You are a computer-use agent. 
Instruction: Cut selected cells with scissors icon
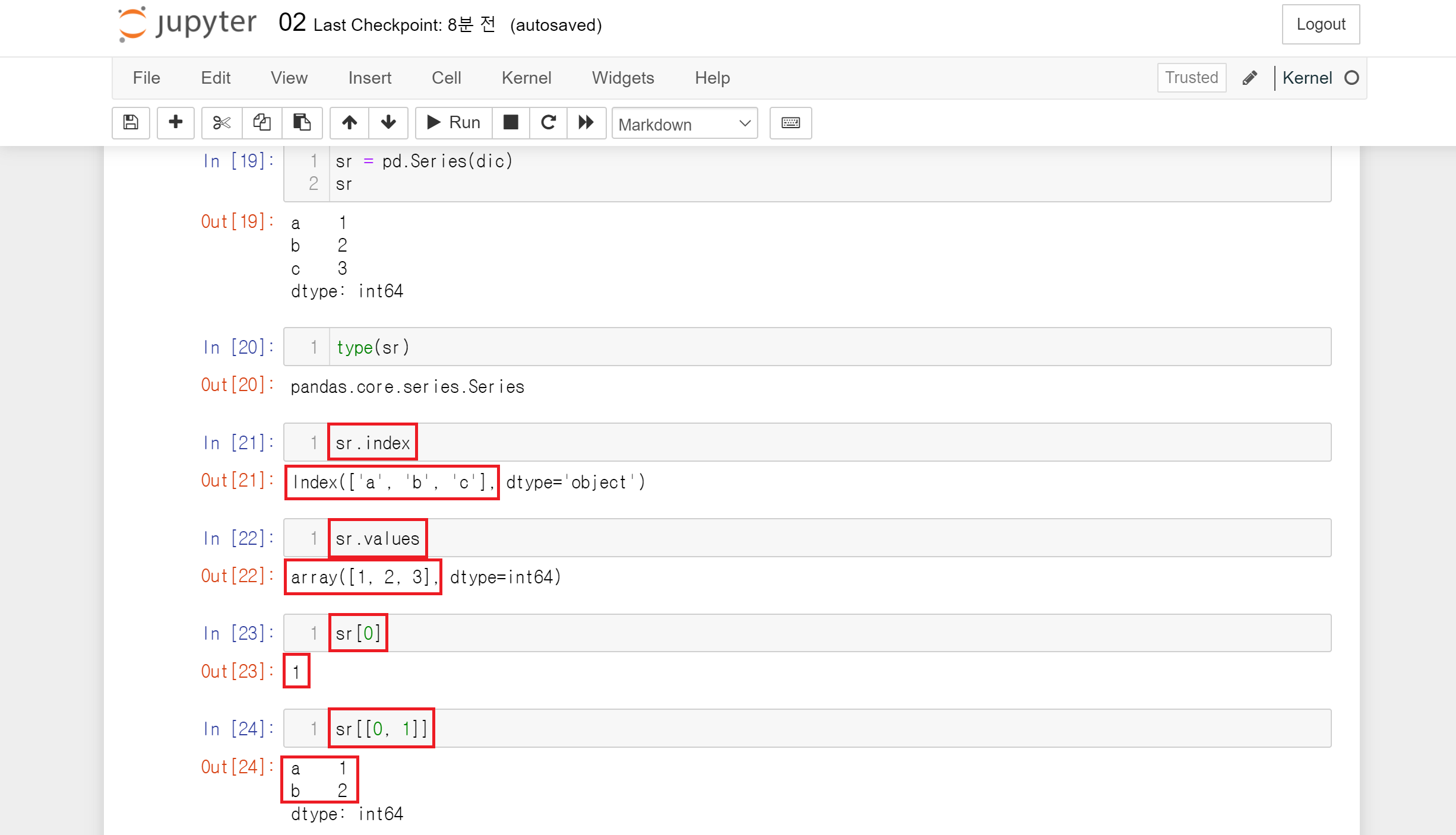click(x=221, y=123)
